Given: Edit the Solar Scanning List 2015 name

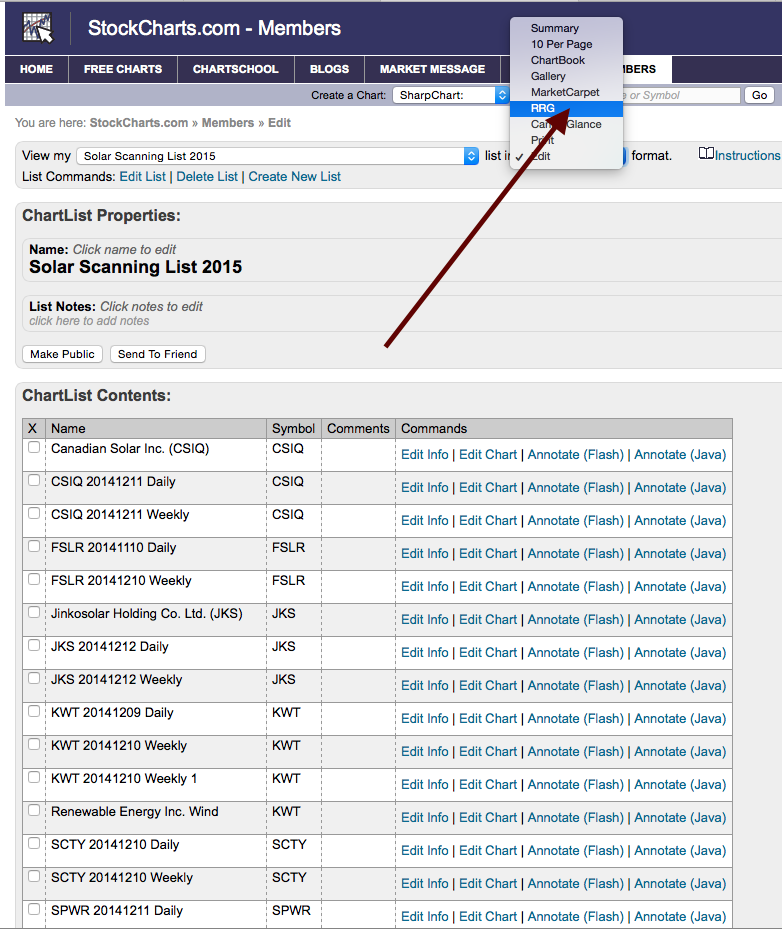Looking at the screenshot, I should coord(136,267).
